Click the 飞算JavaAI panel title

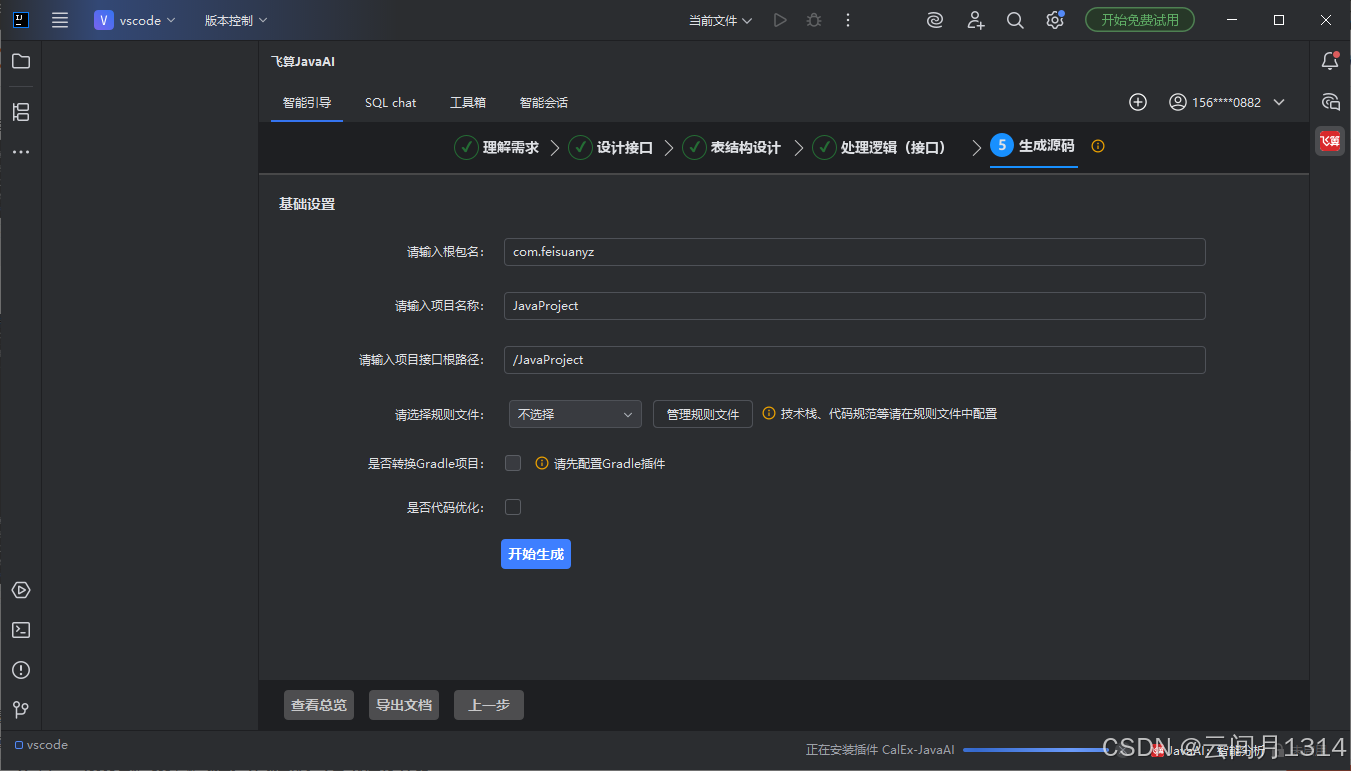tap(302, 62)
